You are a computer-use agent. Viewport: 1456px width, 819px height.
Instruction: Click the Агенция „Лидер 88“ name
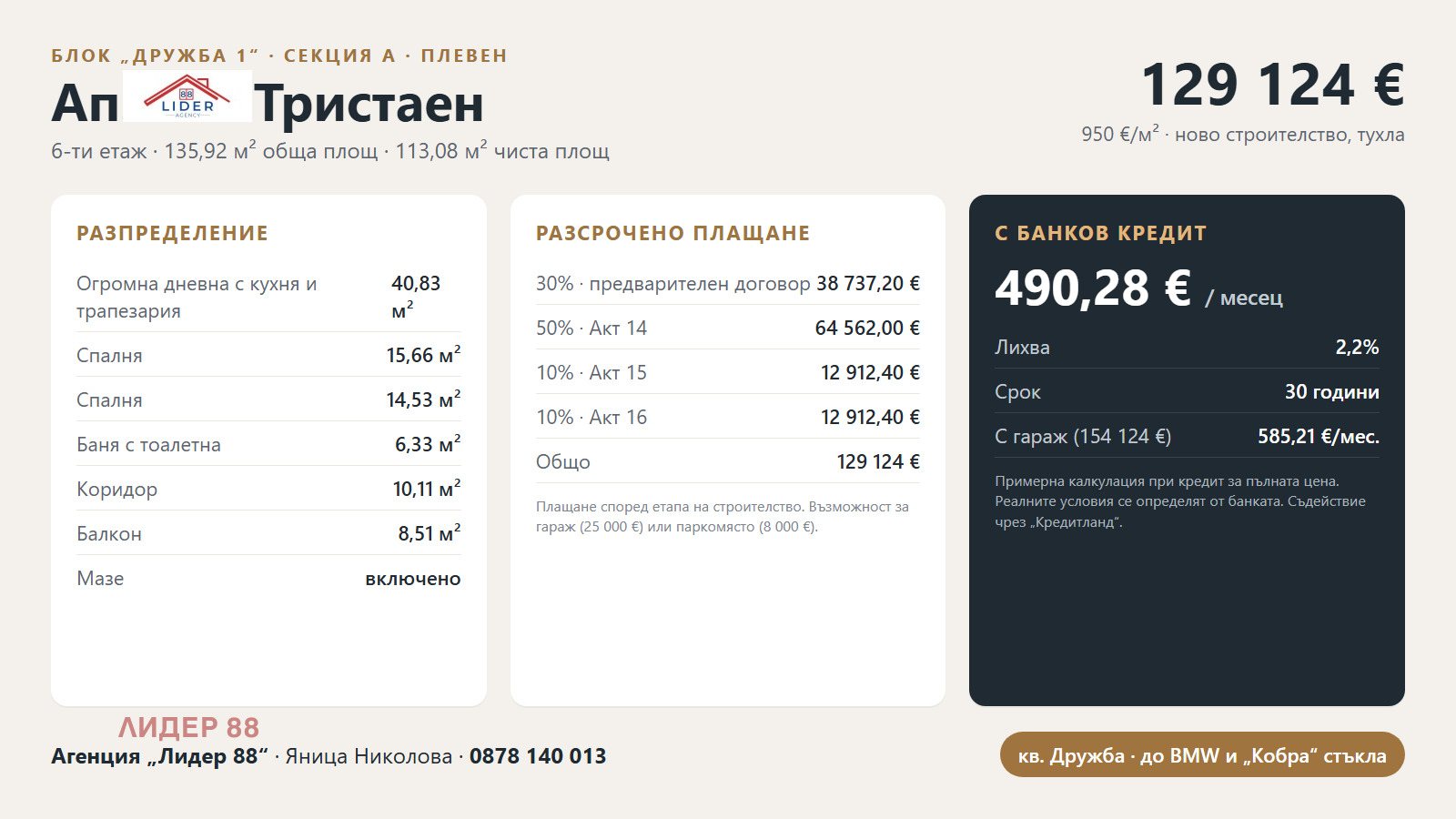[x=159, y=755]
